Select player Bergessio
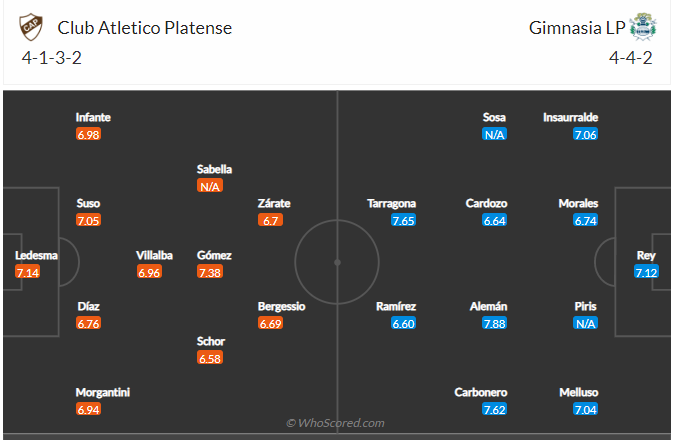673x440 pixels. point(282,306)
